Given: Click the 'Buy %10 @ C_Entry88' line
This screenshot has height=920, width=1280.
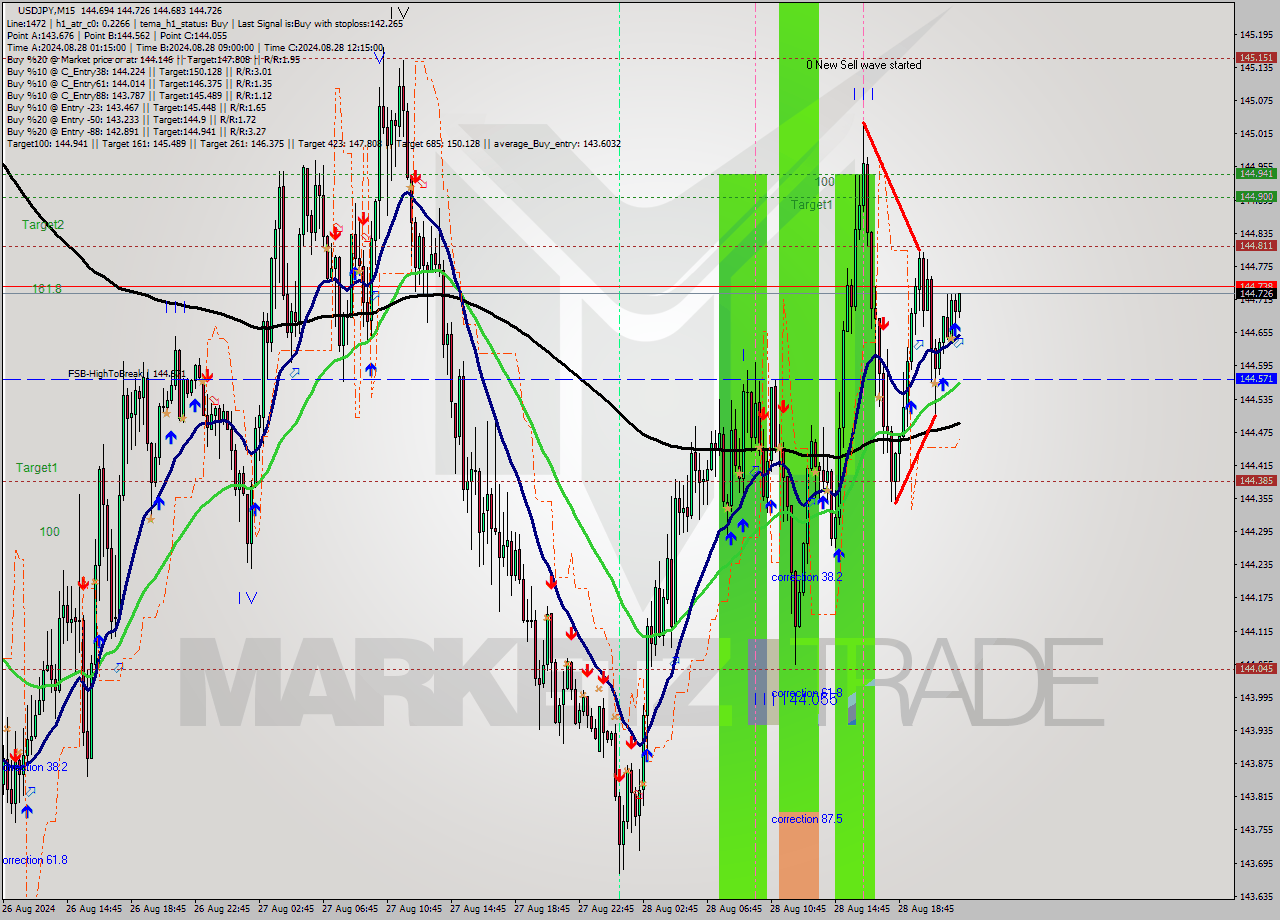Looking at the screenshot, I should (x=139, y=95).
